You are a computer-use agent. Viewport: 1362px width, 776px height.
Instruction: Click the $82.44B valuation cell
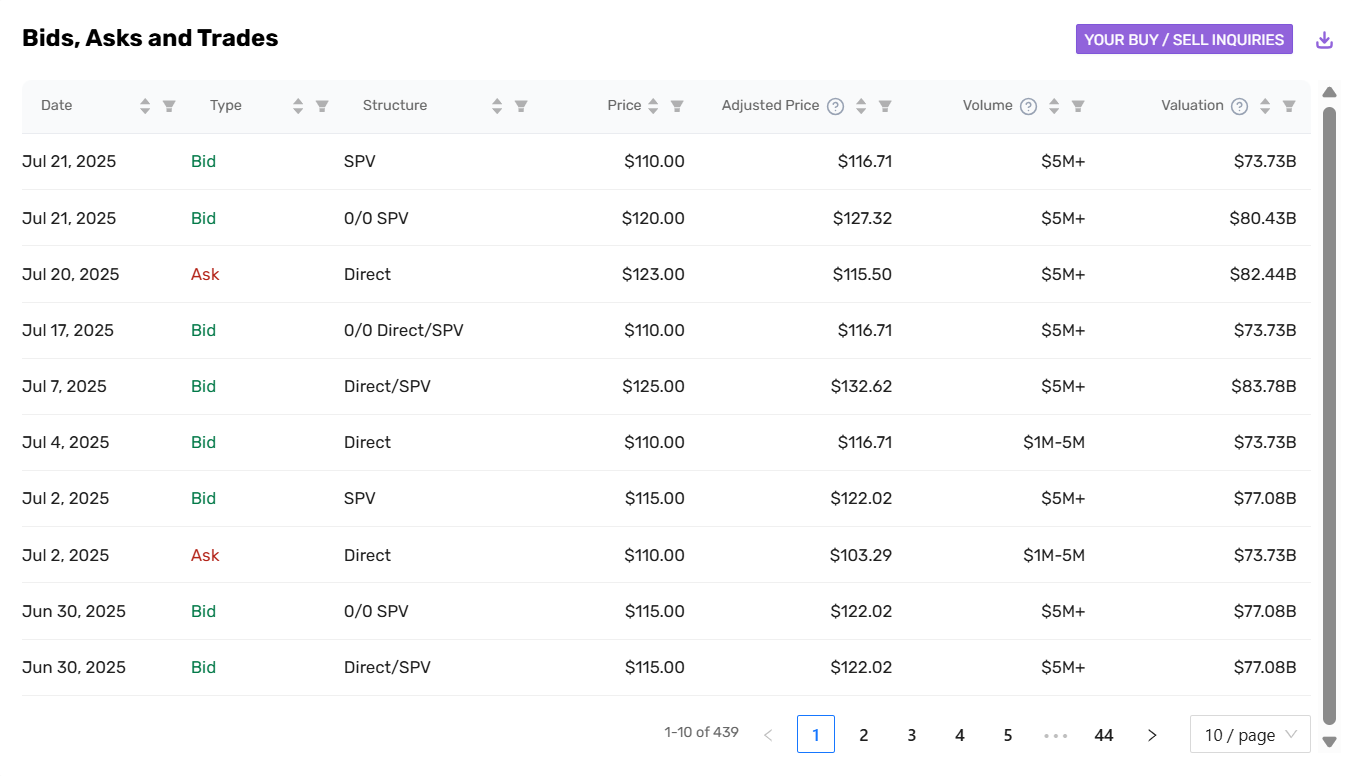pos(1263,274)
